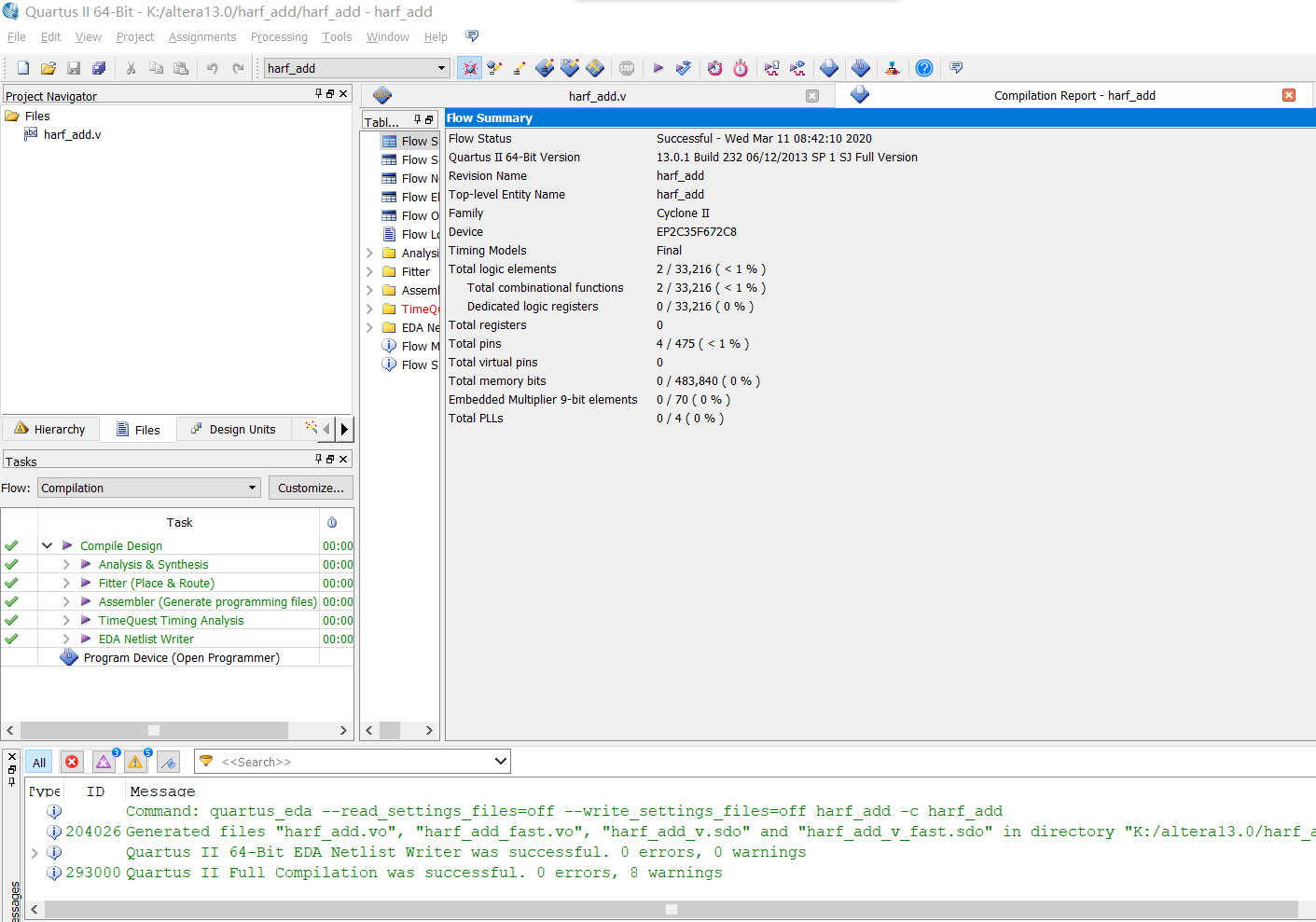Viewport: 1316px width, 922px height.
Task: Toggle the Project Navigator toolbar icon
Action: pyautogui.click(x=469, y=68)
